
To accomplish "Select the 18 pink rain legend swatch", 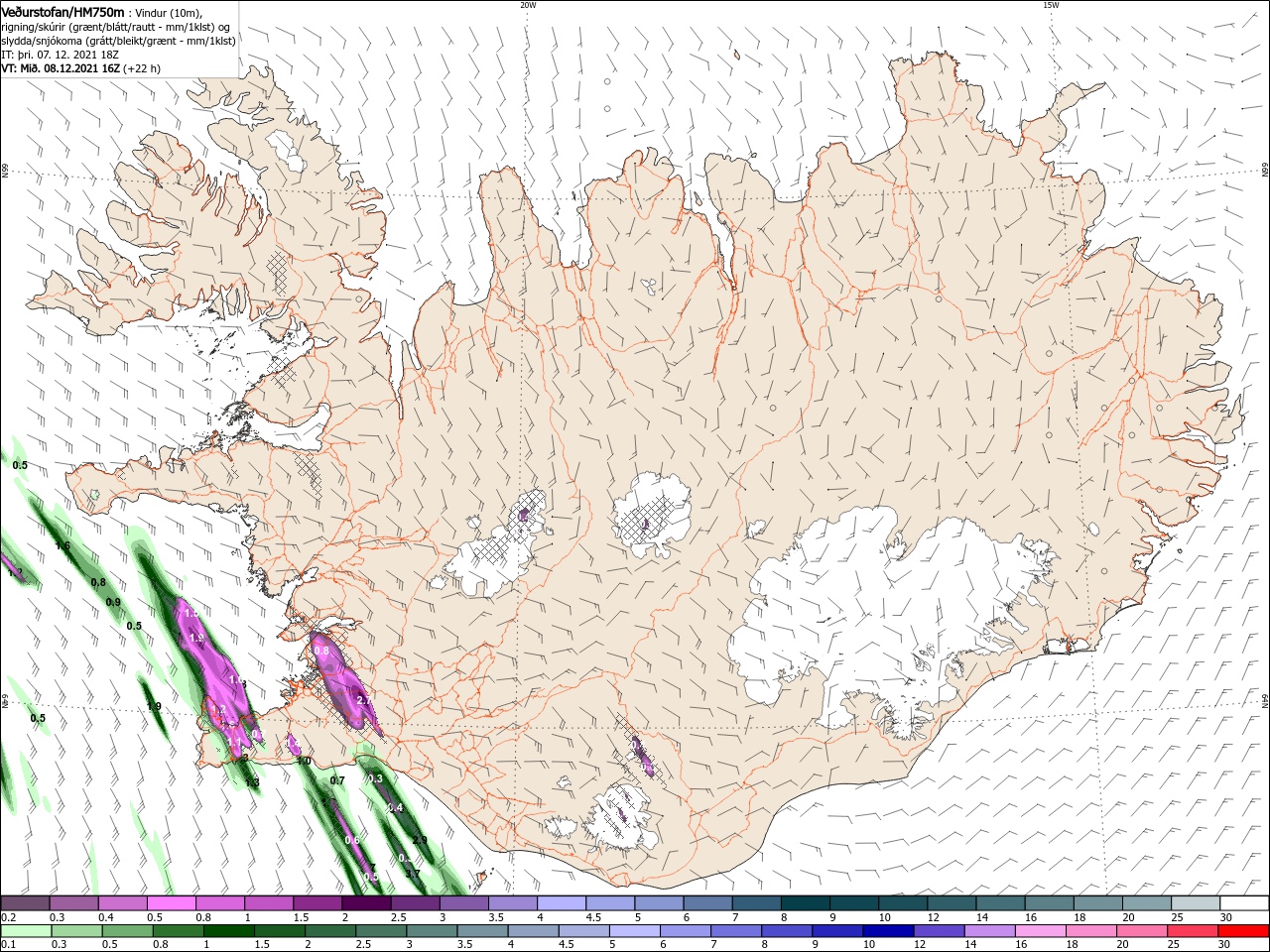I will pyautogui.click(x=1090, y=931).
